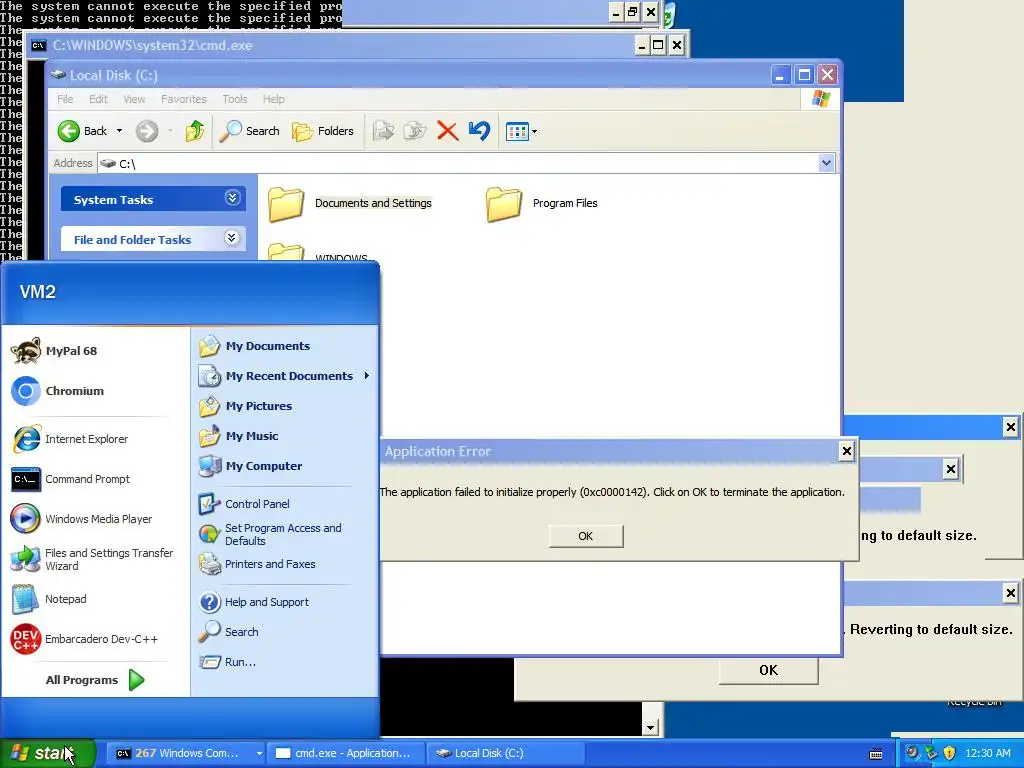Open Notepad from Start menu
Image resolution: width=1024 pixels, height=768 pixels.
coord(50,599)
